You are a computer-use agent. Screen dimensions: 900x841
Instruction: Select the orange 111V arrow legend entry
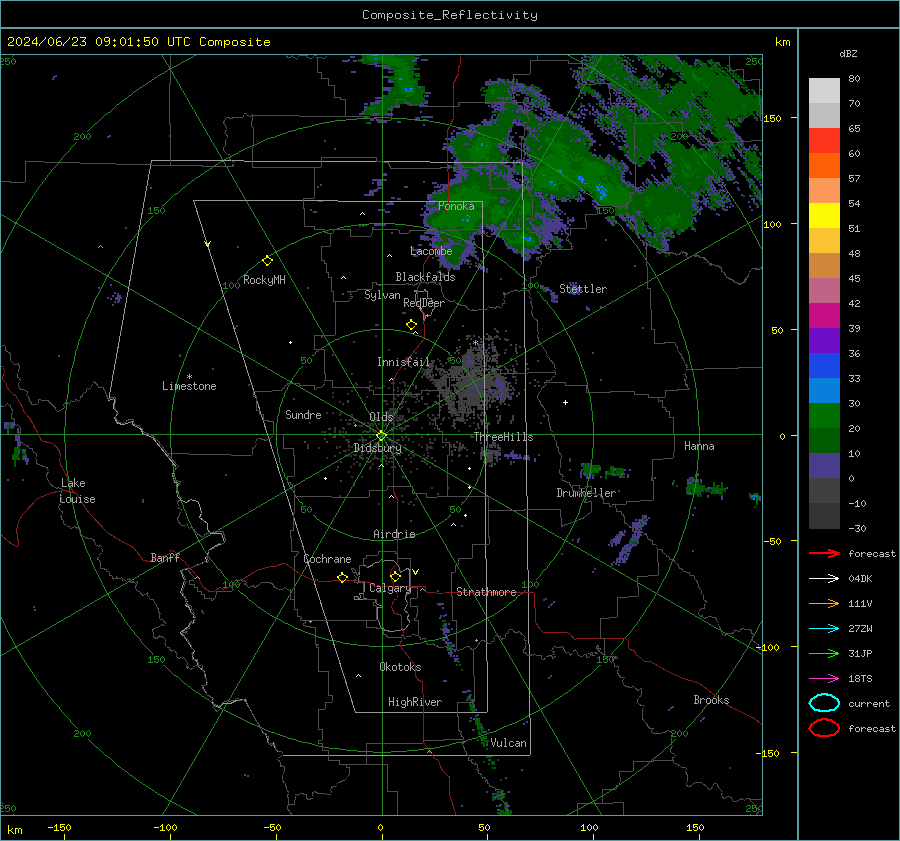[x=824, y=603]
